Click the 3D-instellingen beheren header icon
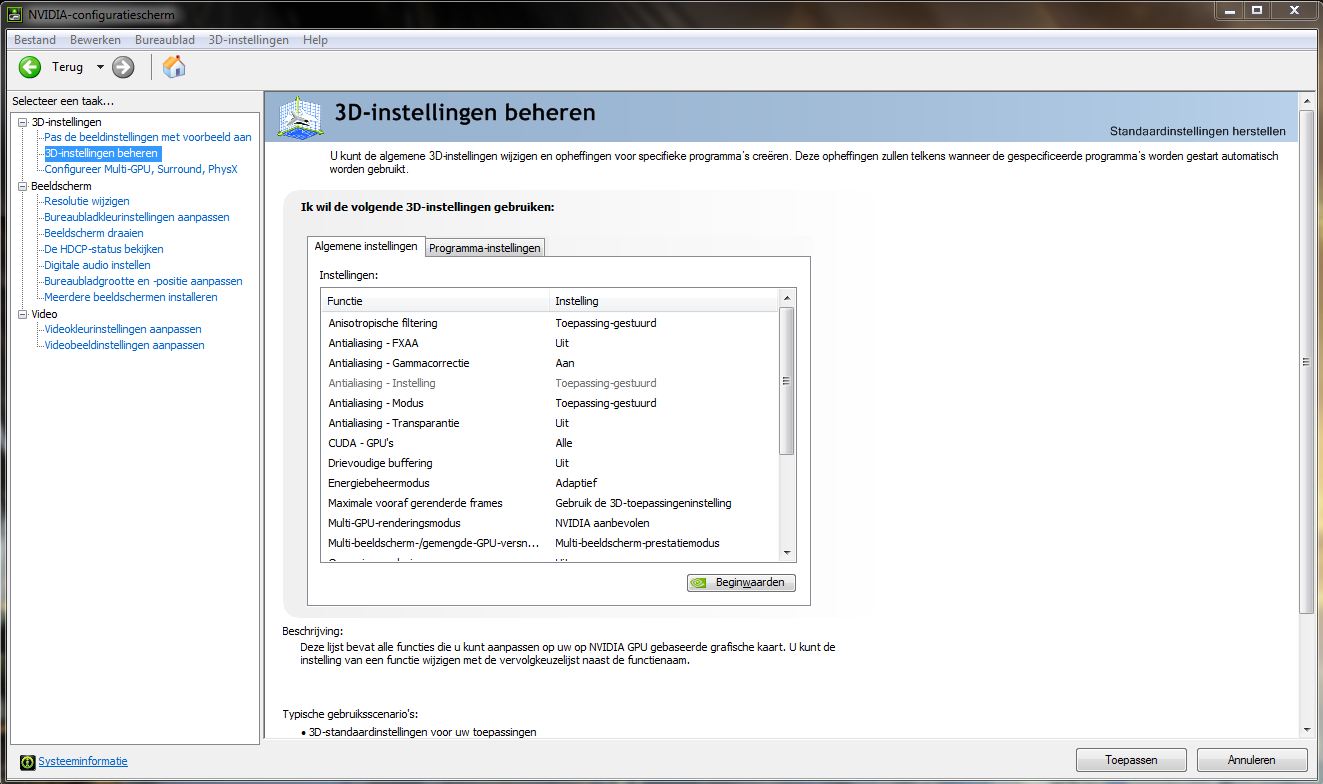The height and width of the screenshot is (784, 1323). 299,116
